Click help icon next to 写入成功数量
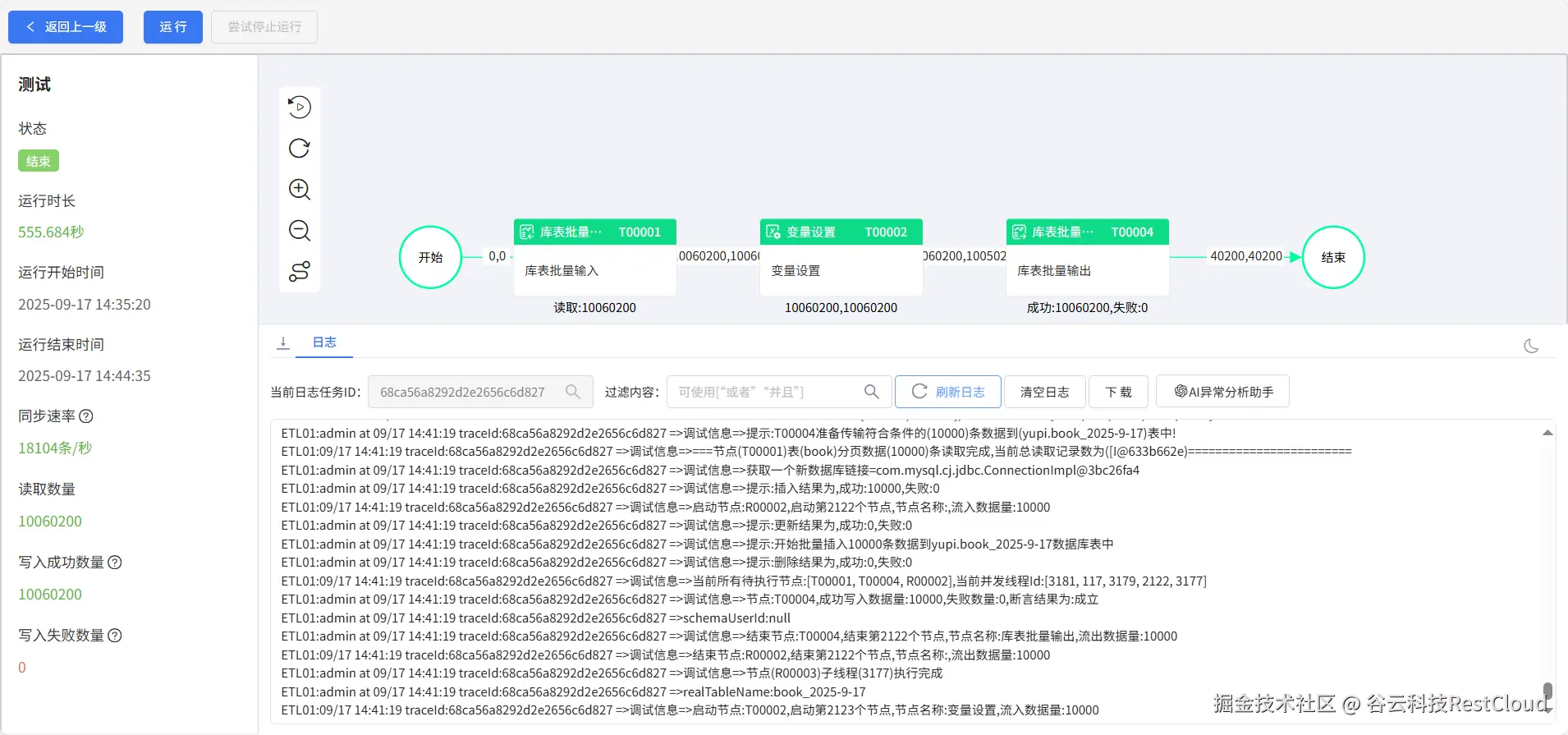 click(x=115, y=563)
